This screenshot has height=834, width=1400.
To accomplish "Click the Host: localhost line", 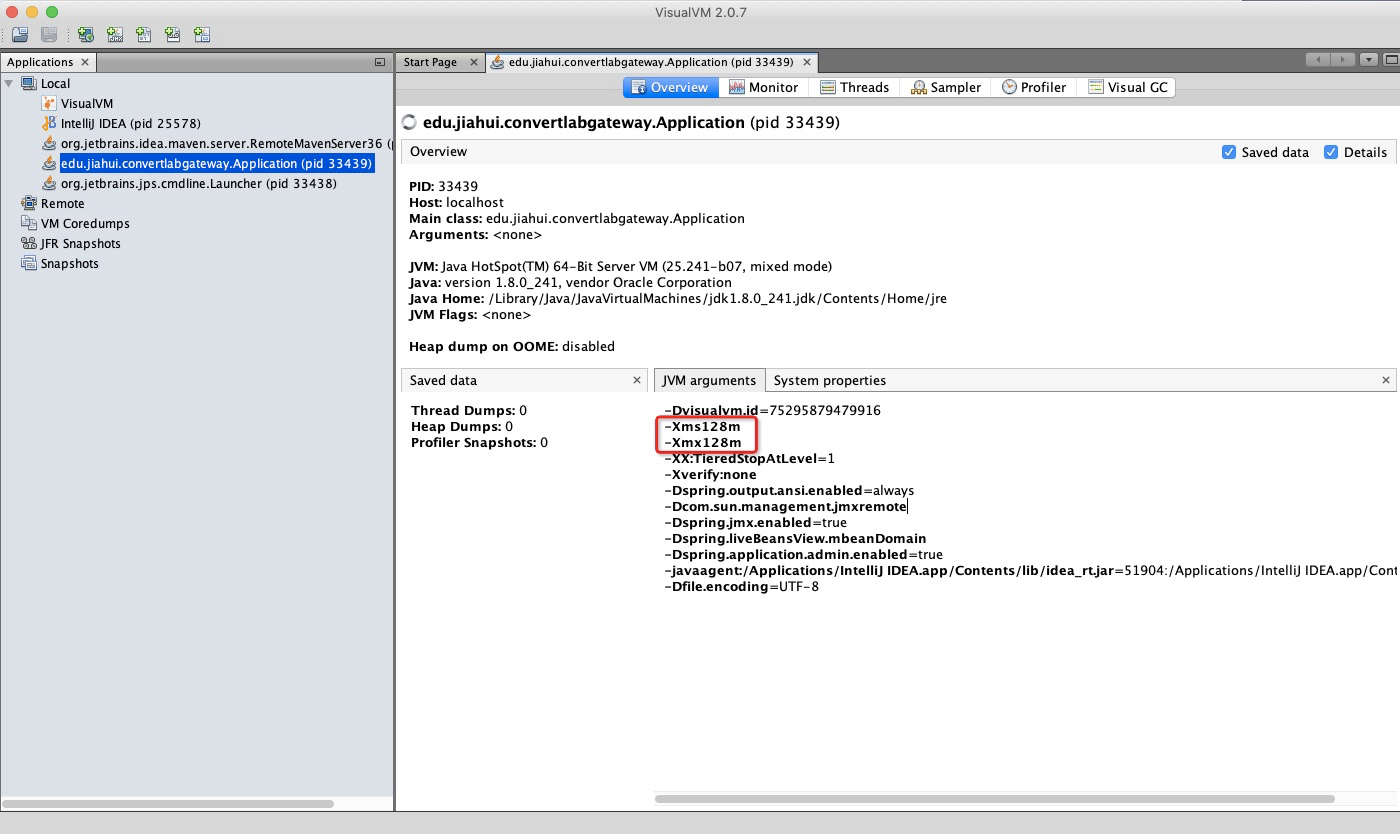I will pos(456,202).
